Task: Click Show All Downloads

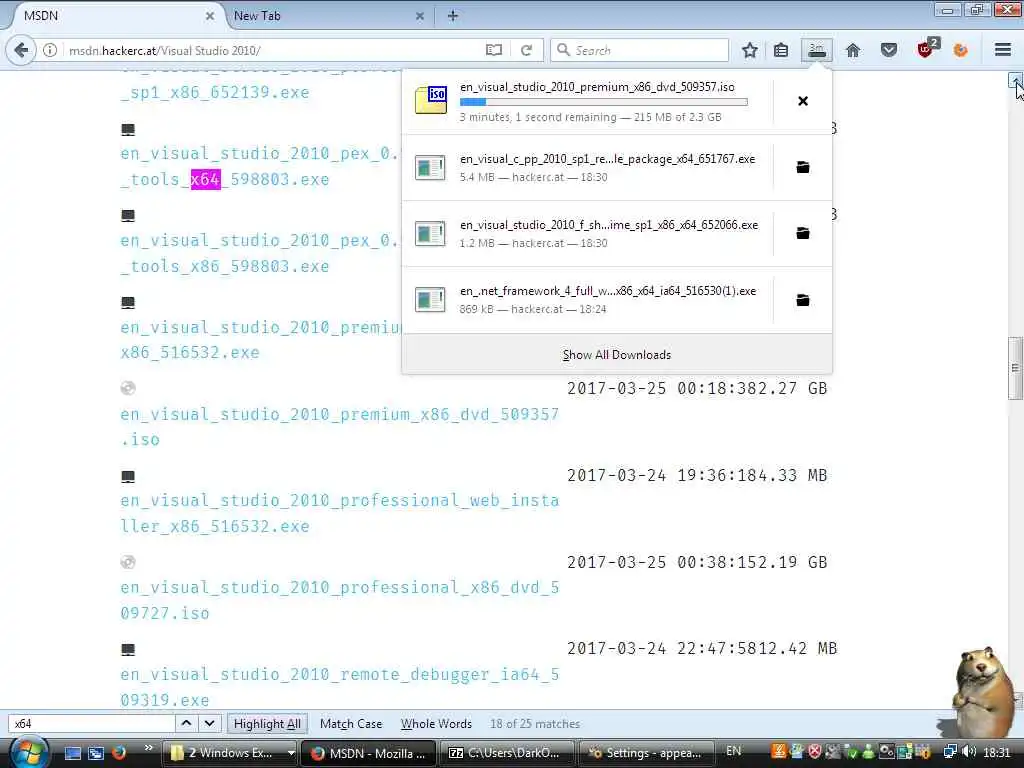Action: (x=616, y=355)
